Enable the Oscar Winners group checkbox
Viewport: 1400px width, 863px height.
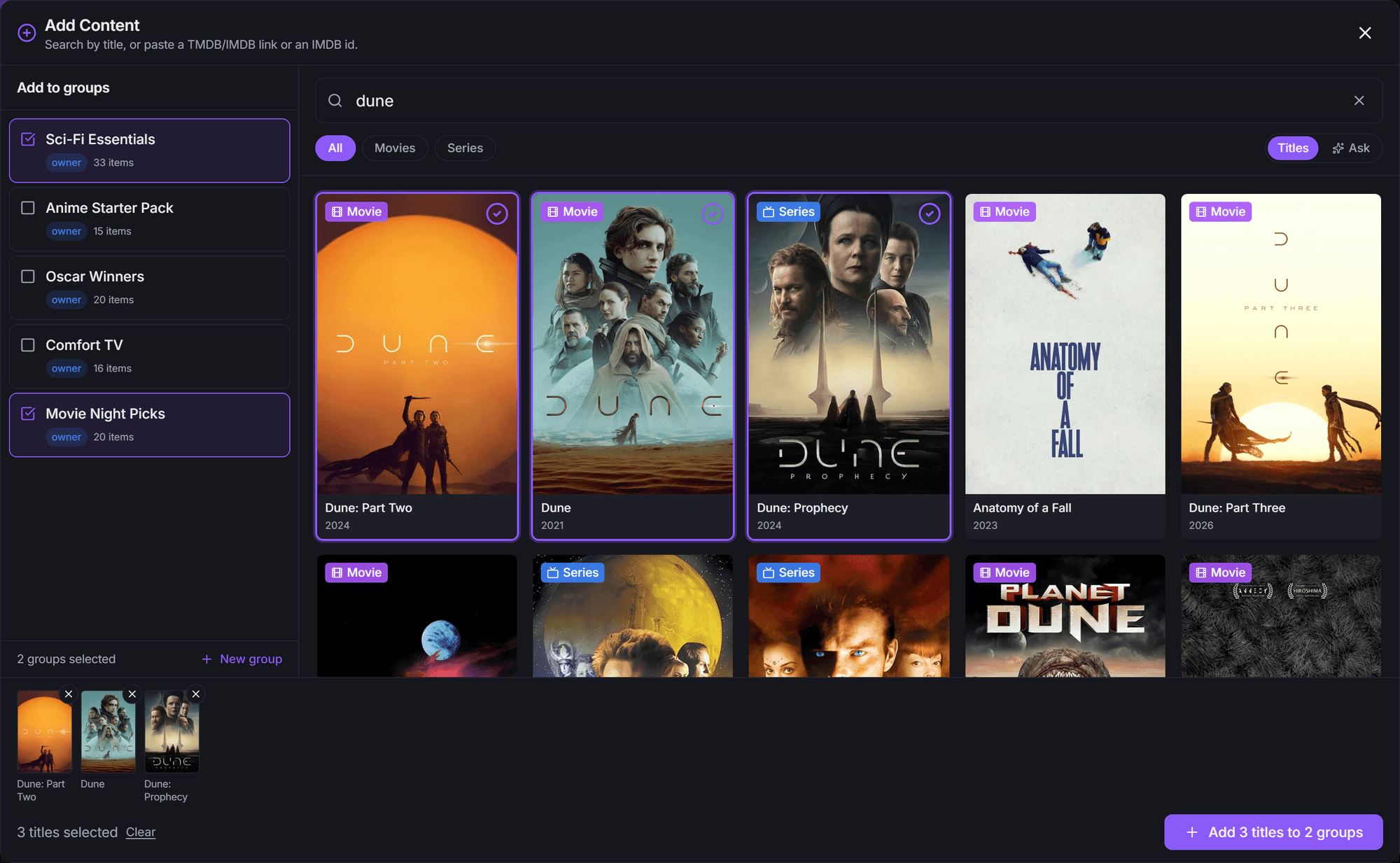[28, 276]
